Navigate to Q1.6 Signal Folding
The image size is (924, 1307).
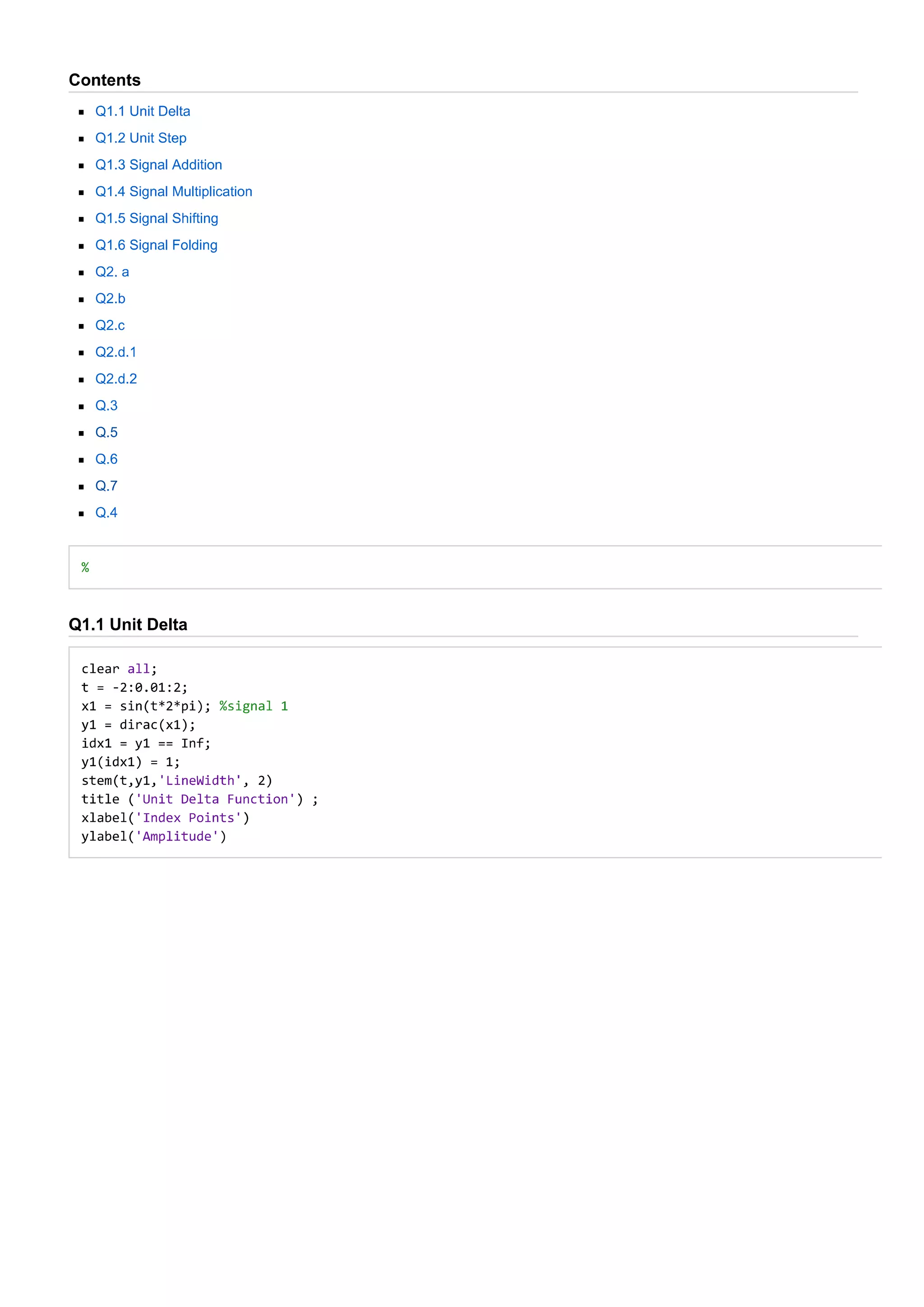coord(156,245)
